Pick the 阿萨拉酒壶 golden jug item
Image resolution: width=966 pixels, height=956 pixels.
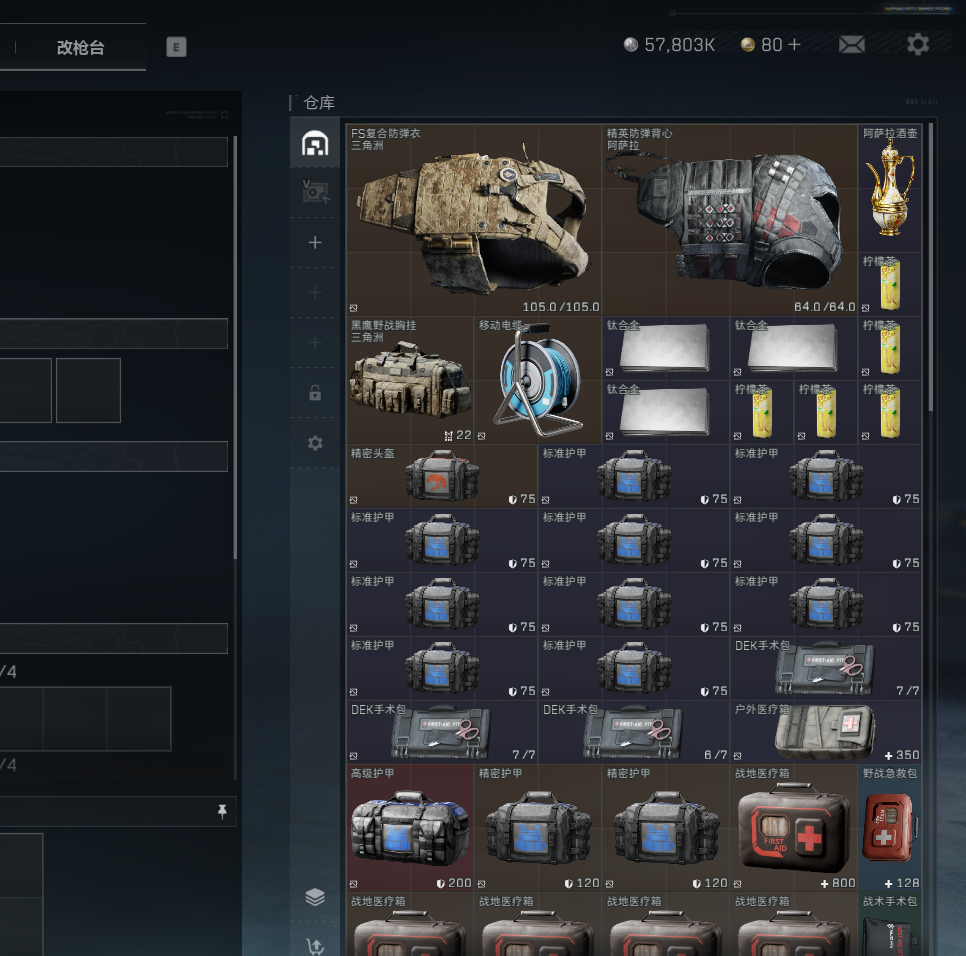click(x=889, y=188)
